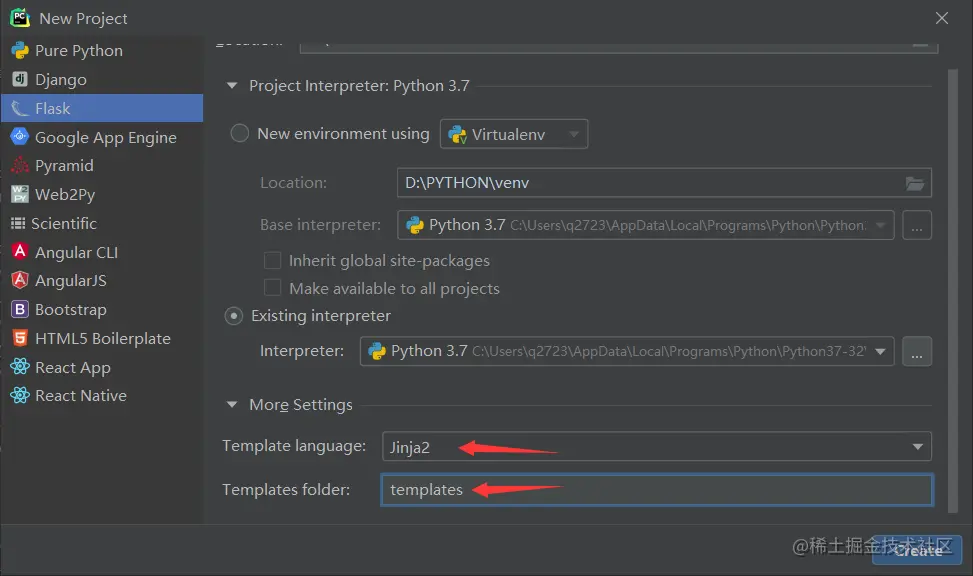Click the Virtualenv python icon

457,134
